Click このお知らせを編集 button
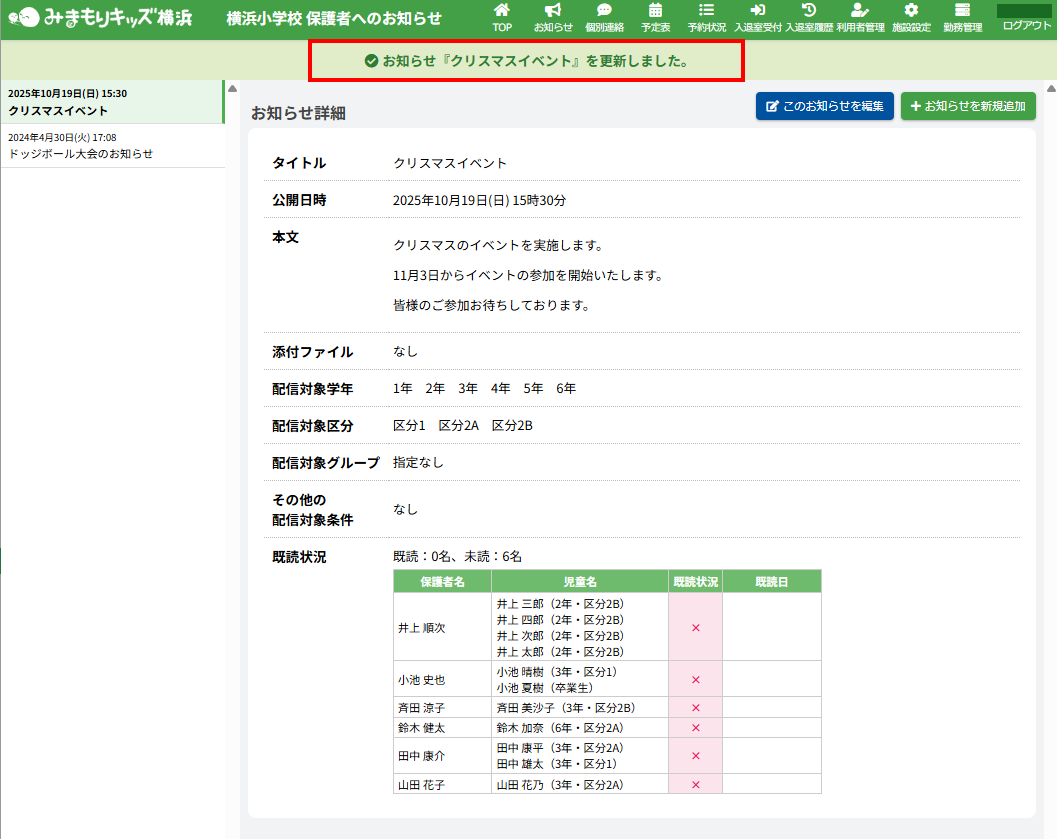 click(x=824, y=106)
